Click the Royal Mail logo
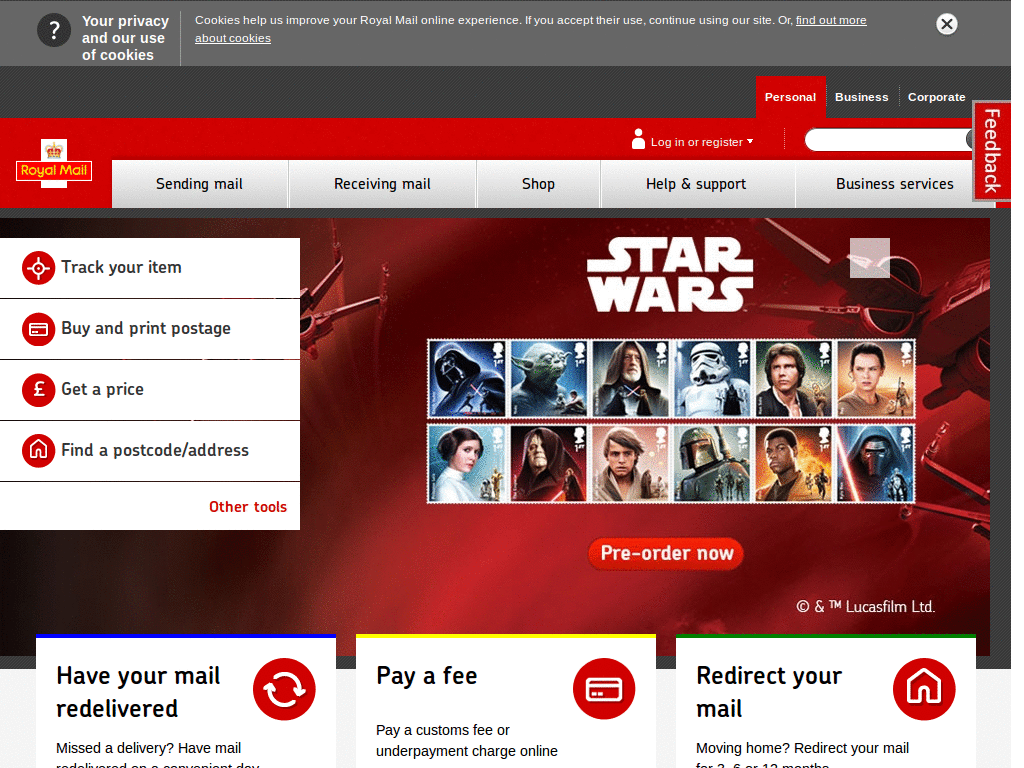This screenshot has height=768, width=1024. coord(54,164)
